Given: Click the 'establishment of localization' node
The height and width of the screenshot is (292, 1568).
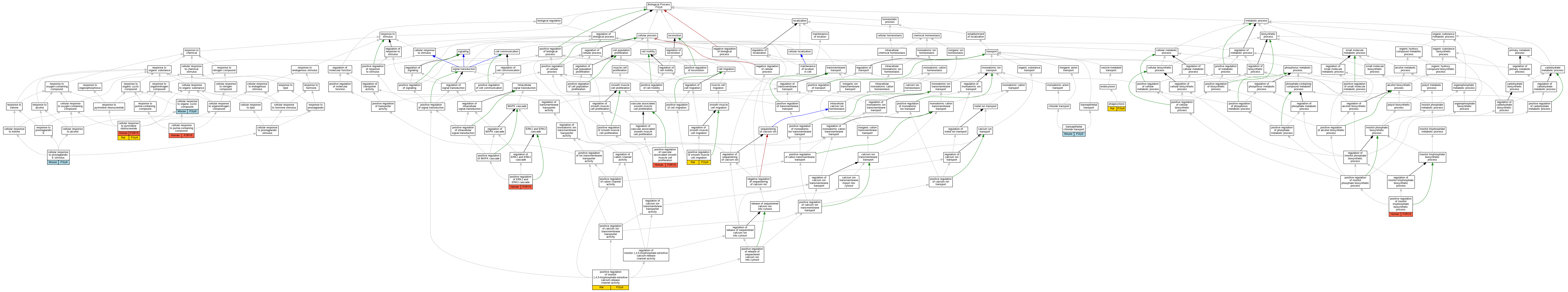Looking at the screenshot, I should tap(976, 35).
